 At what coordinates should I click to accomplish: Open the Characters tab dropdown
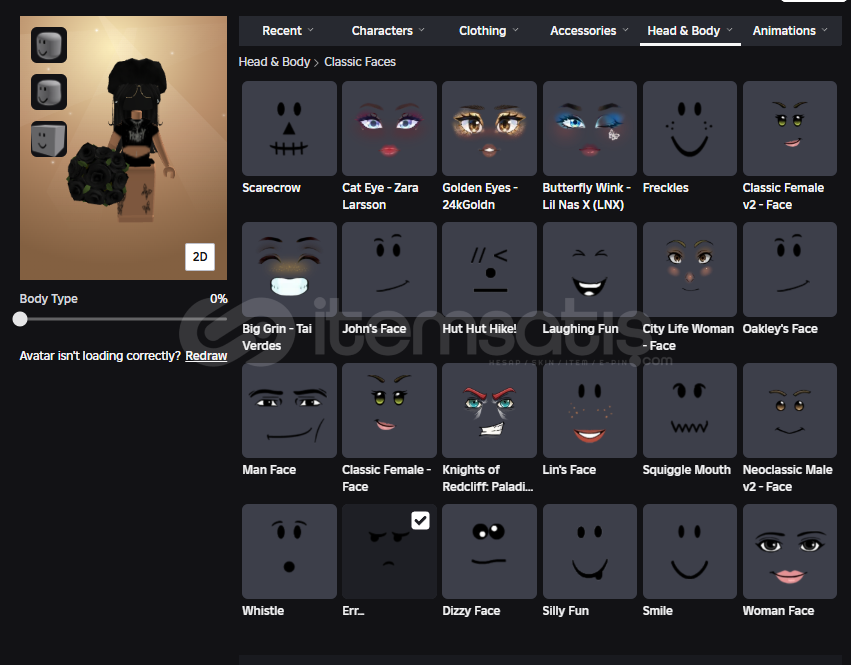click(x=388, y=30)
